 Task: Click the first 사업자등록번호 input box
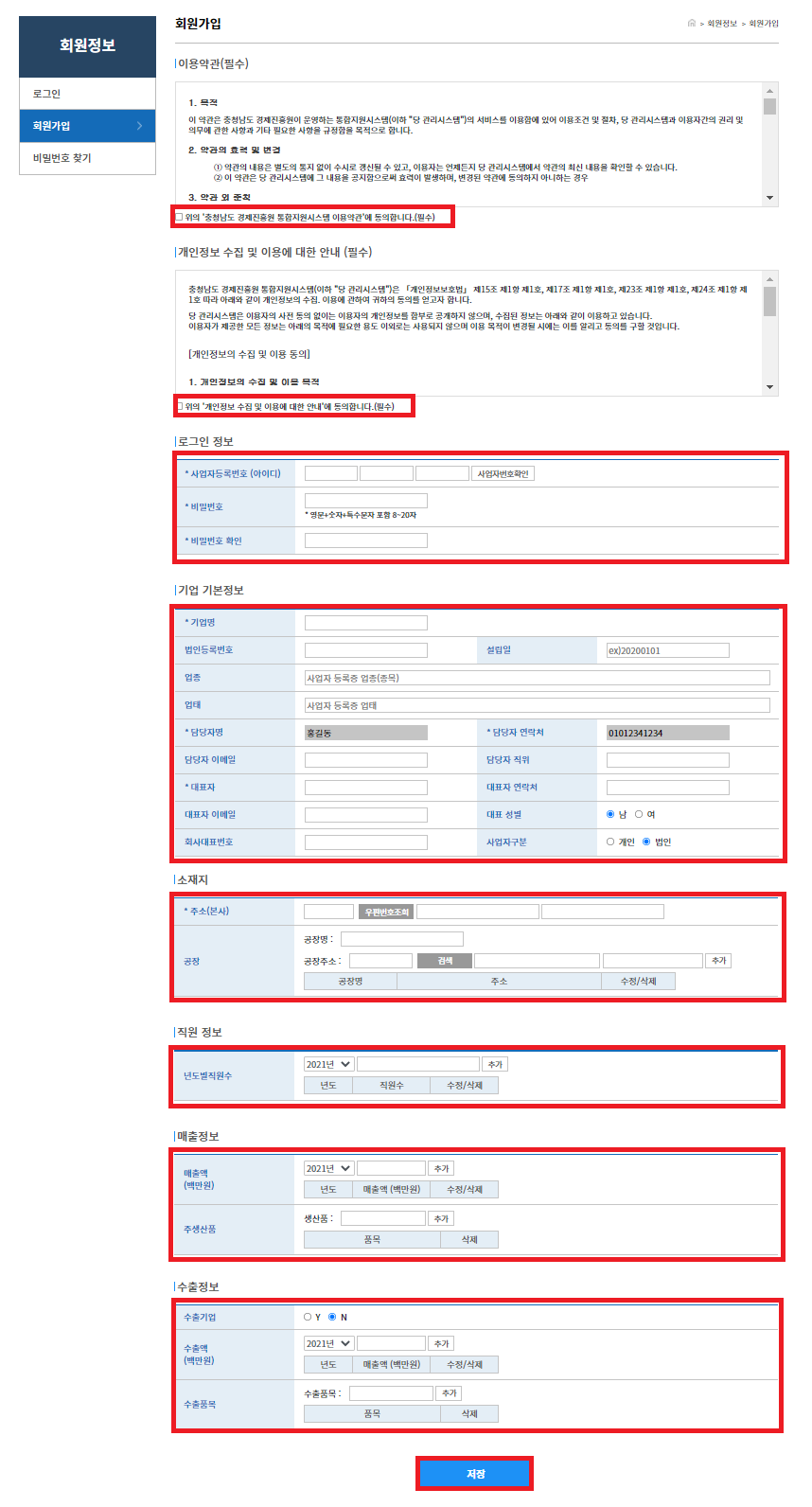331,473
